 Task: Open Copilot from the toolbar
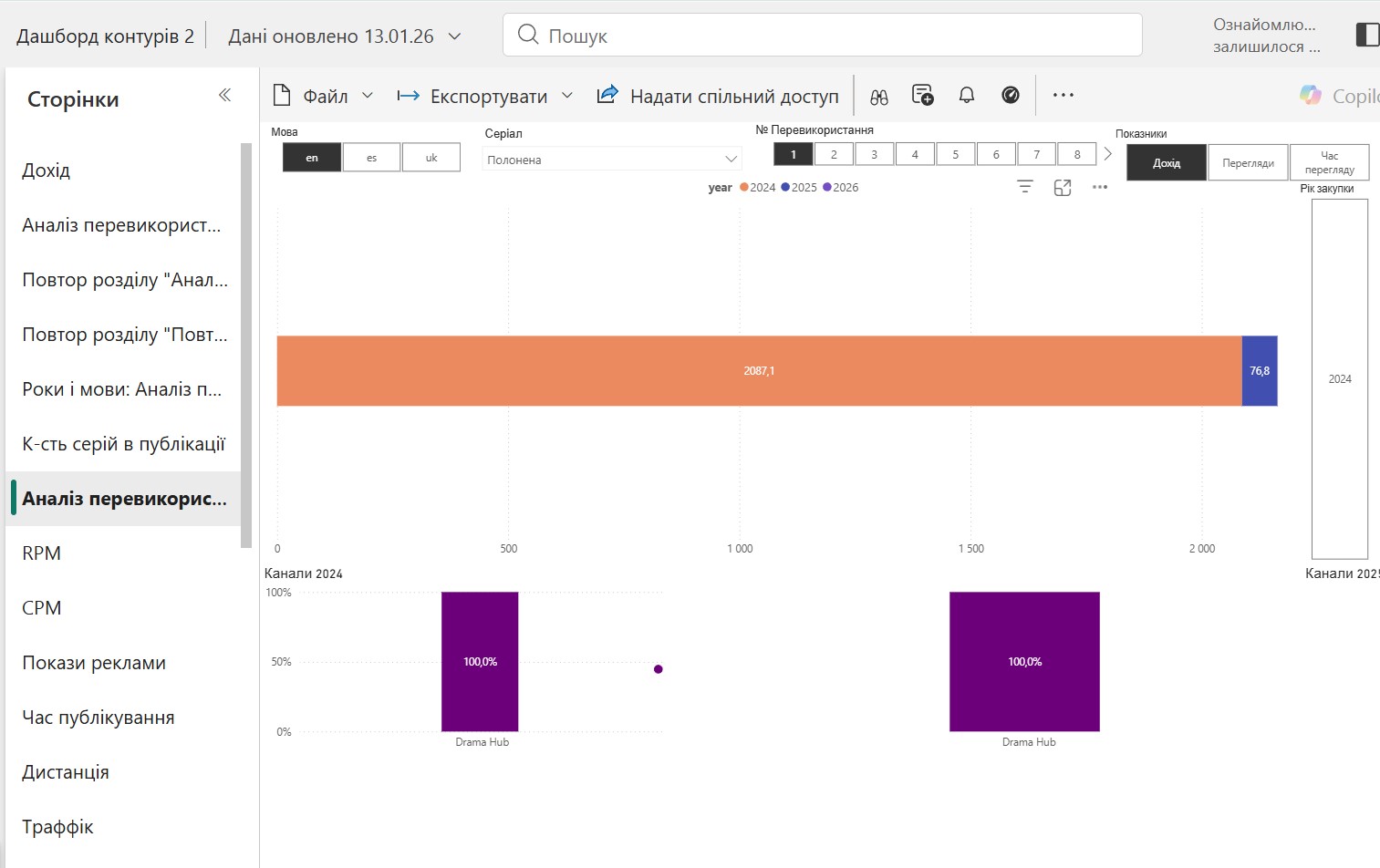pos(1339,96)
